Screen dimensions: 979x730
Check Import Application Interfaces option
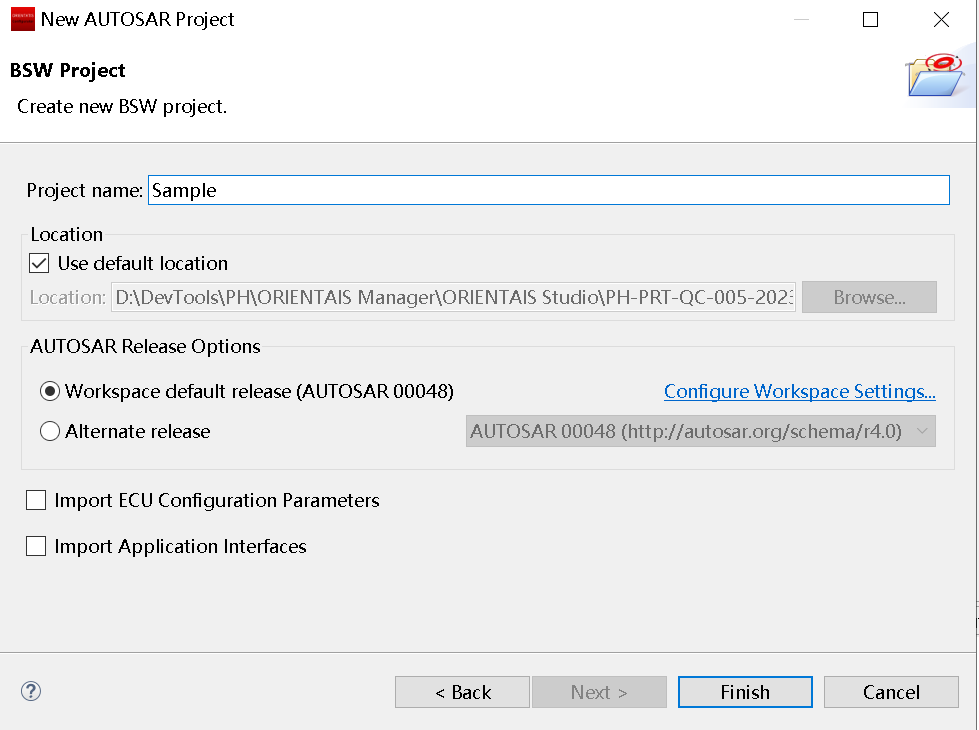point(37,546)
